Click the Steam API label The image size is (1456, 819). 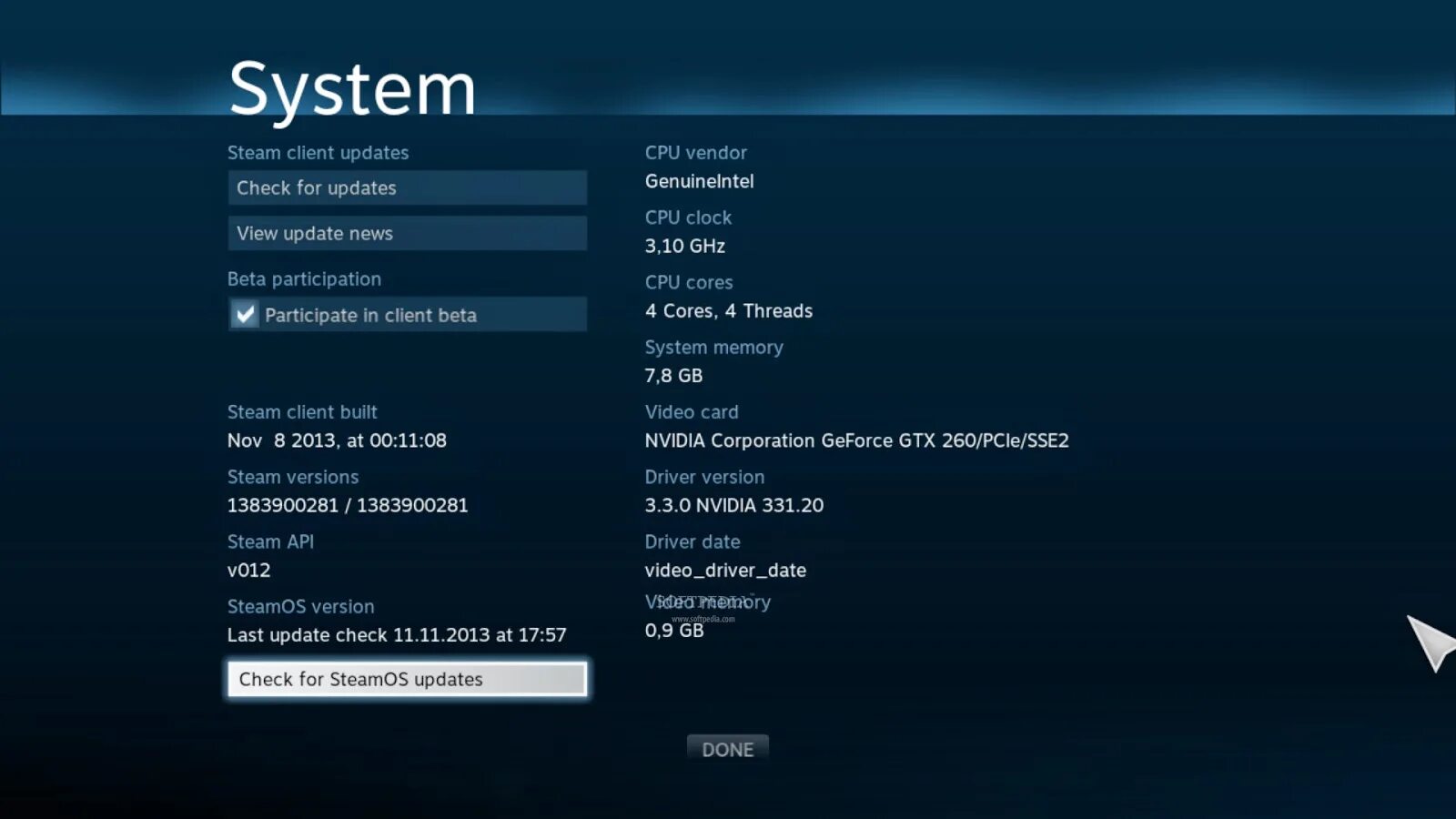pos(270,541)
